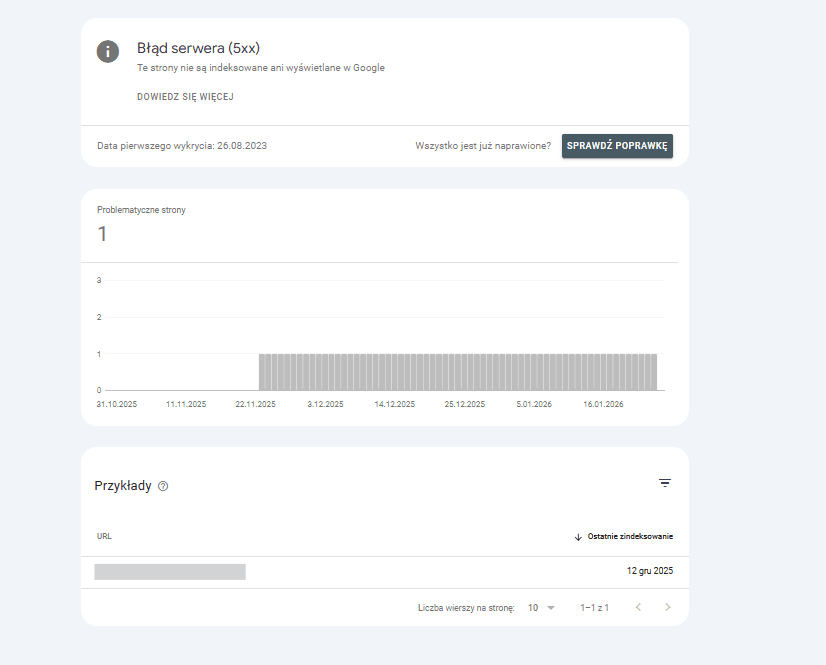Click the SPRAWDŹ POPRAWKĘ button

click(x=617, y=146)
